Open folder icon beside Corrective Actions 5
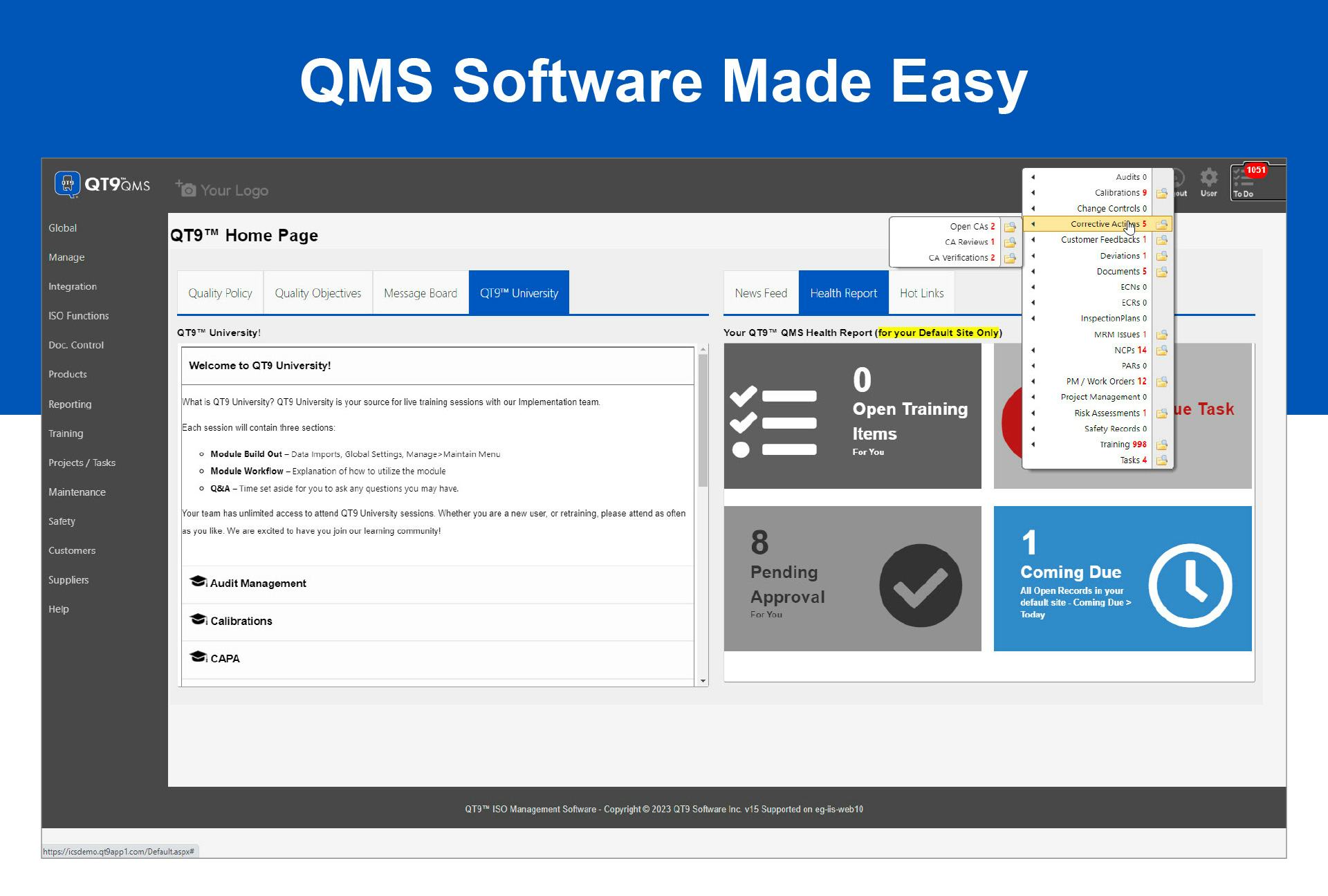 [1162, 225]
